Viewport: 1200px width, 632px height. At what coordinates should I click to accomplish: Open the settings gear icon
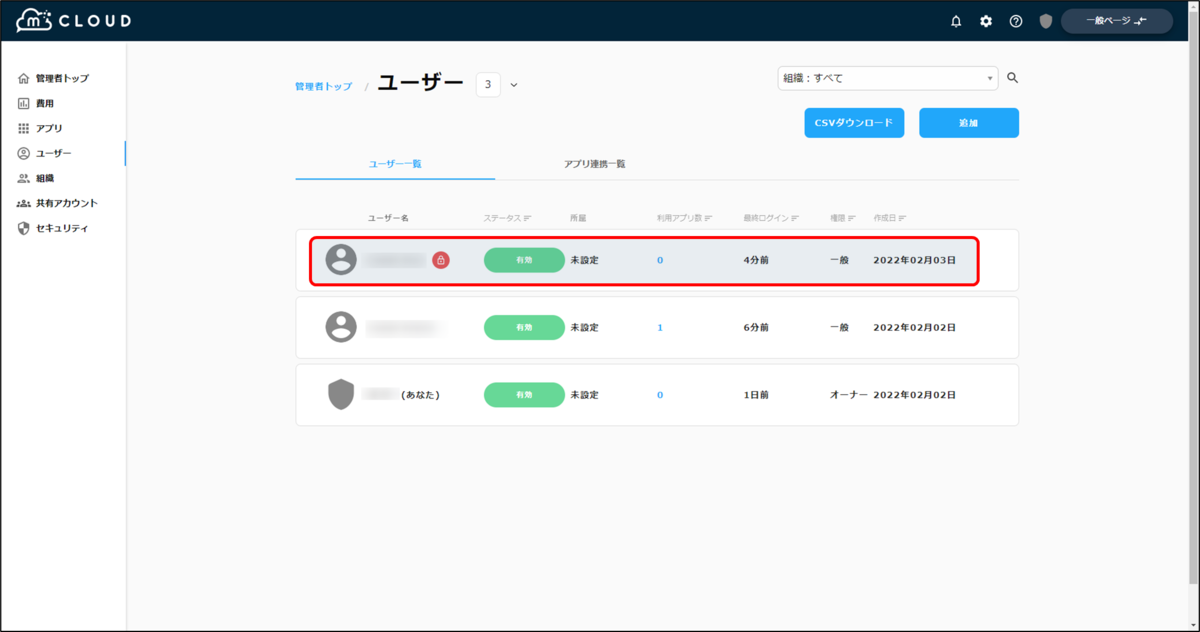tap(986, 21)
